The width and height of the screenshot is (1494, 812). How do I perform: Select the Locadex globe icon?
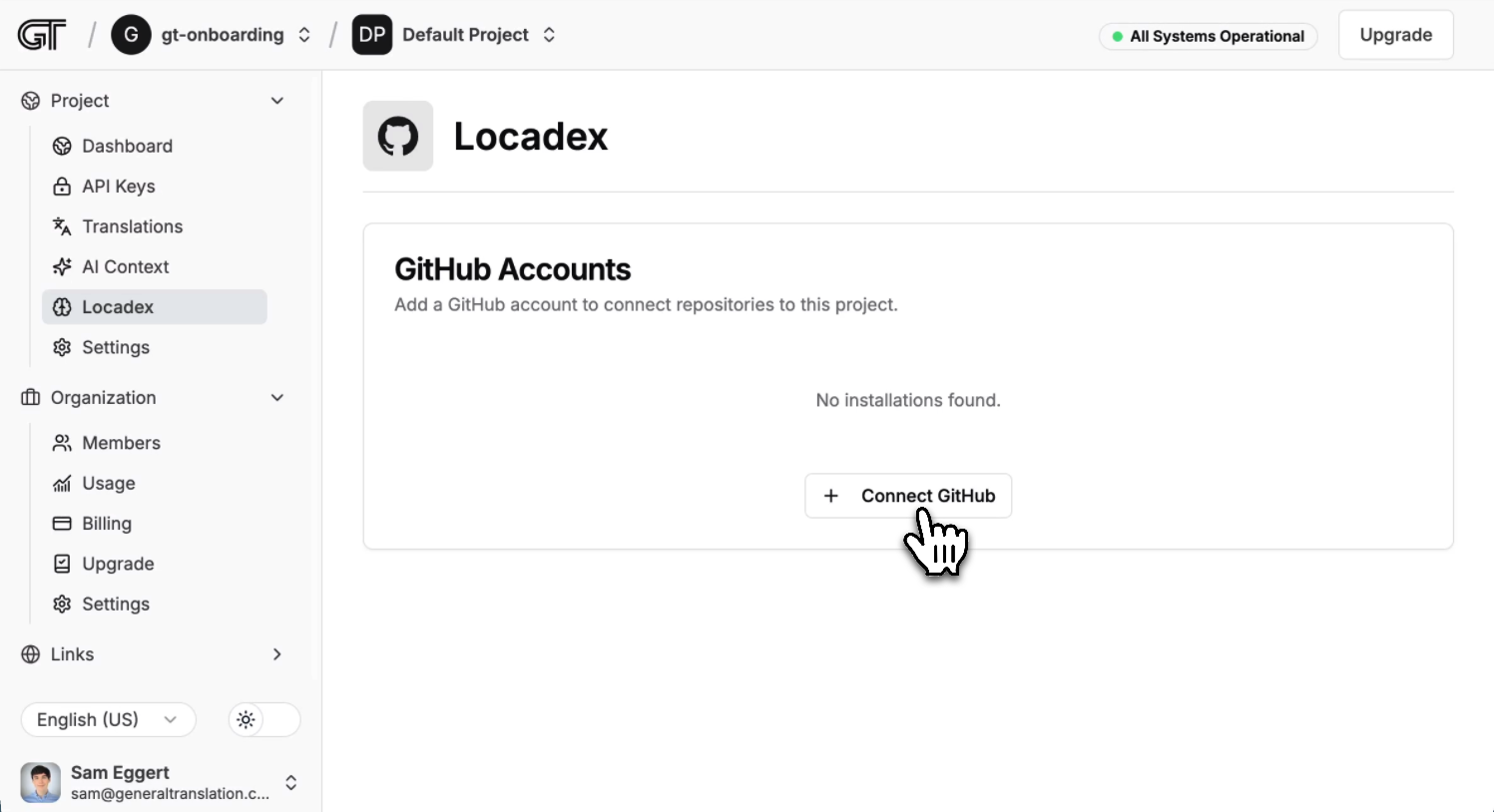click(x=62, y=307)
